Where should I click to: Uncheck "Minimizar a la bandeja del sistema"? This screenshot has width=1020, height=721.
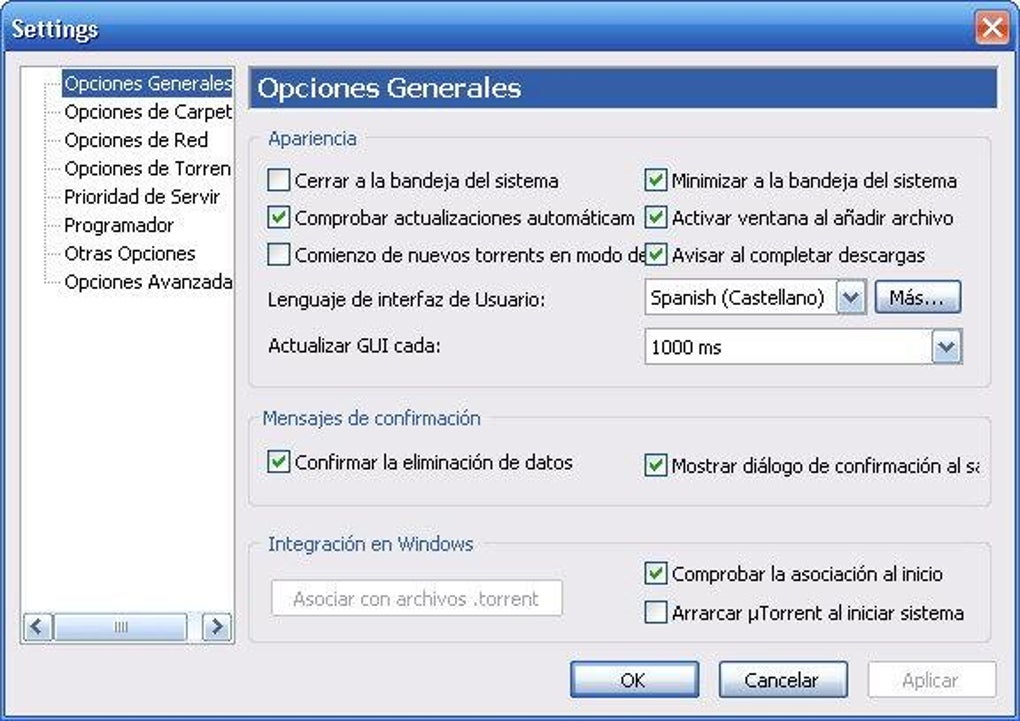pyautogui.click(x=656, y=181)
